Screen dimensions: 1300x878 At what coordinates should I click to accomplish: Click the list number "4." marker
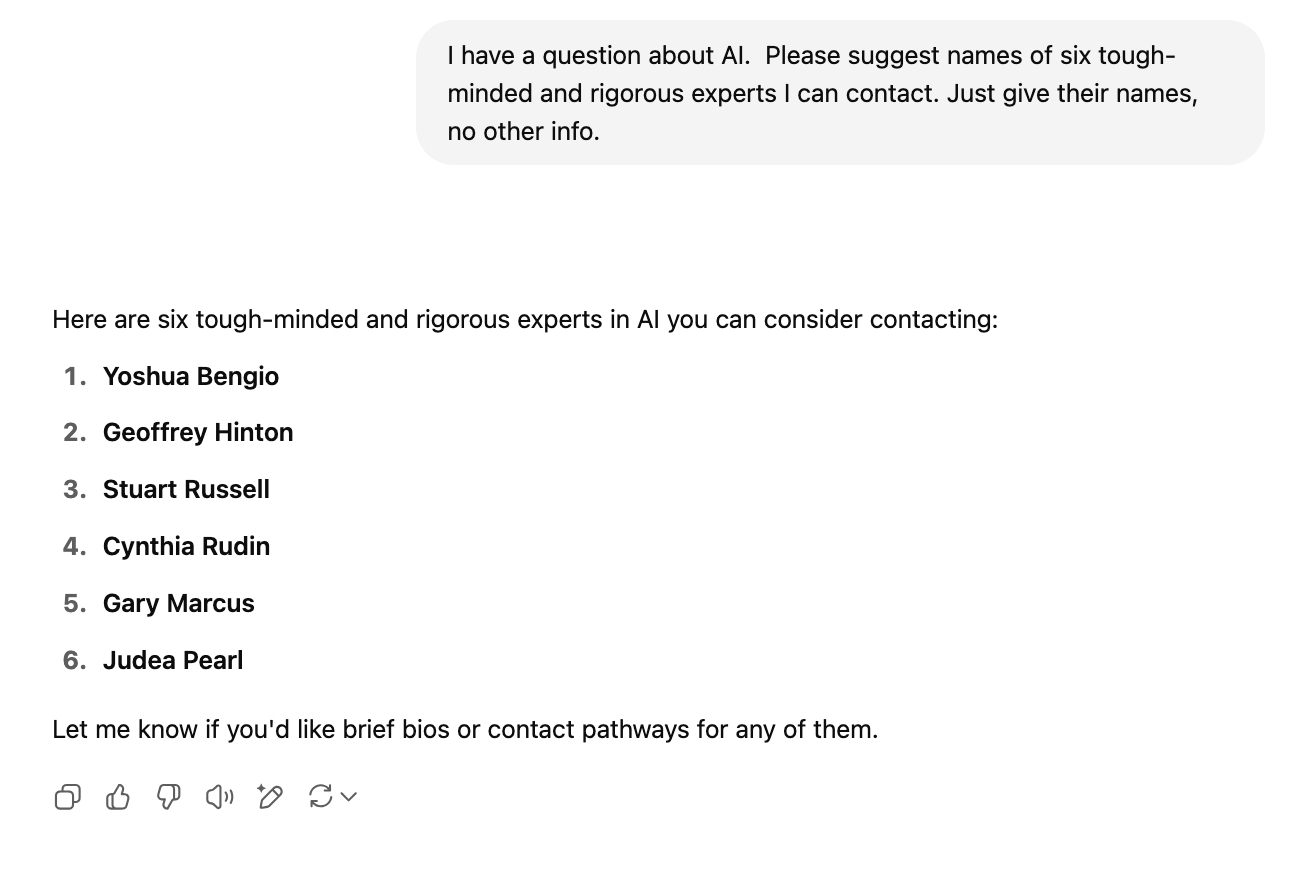click(75, 546)
